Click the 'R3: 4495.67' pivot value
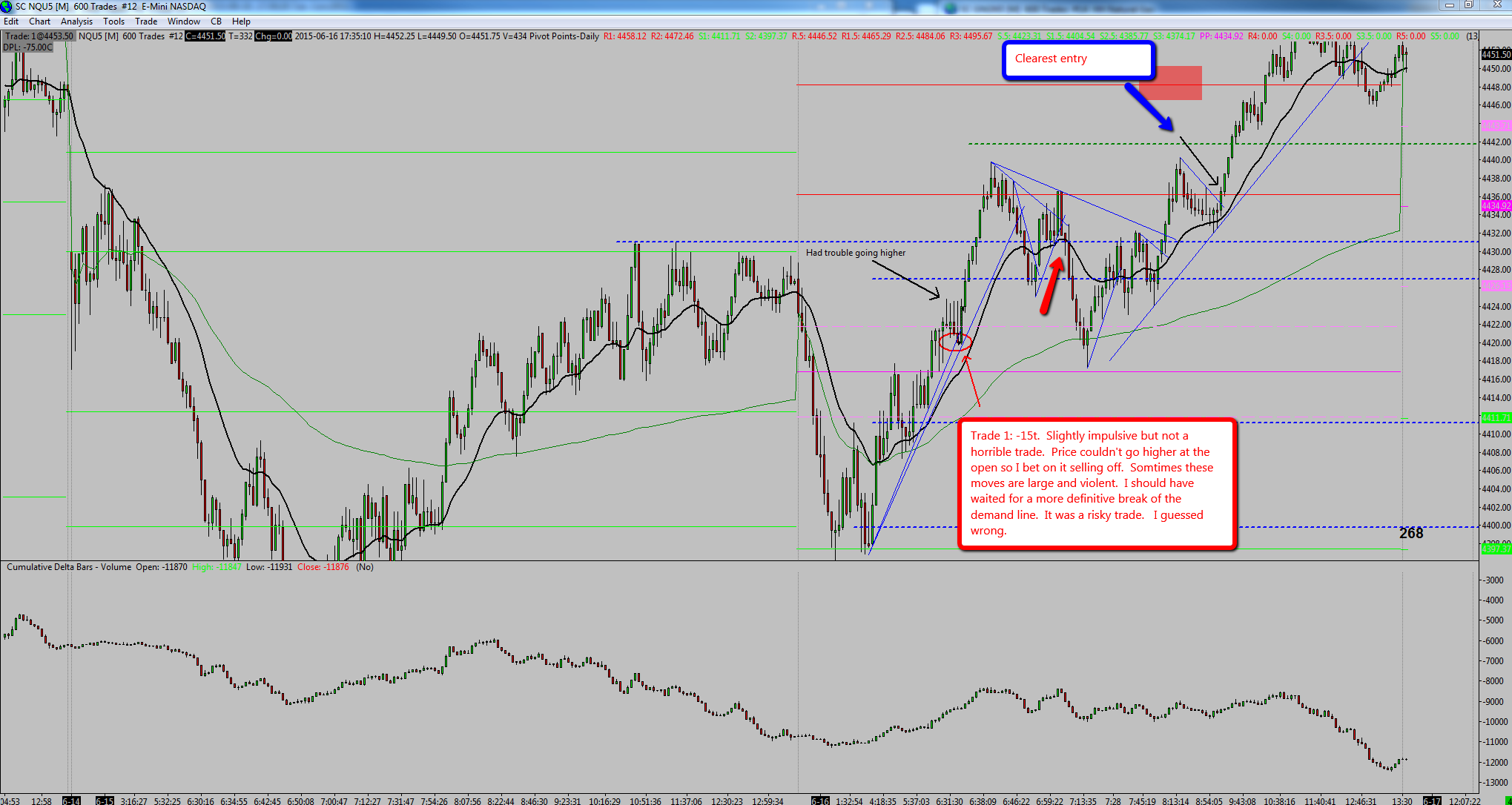The width and height of the screenshot is (1512, 805). (971, 36)
